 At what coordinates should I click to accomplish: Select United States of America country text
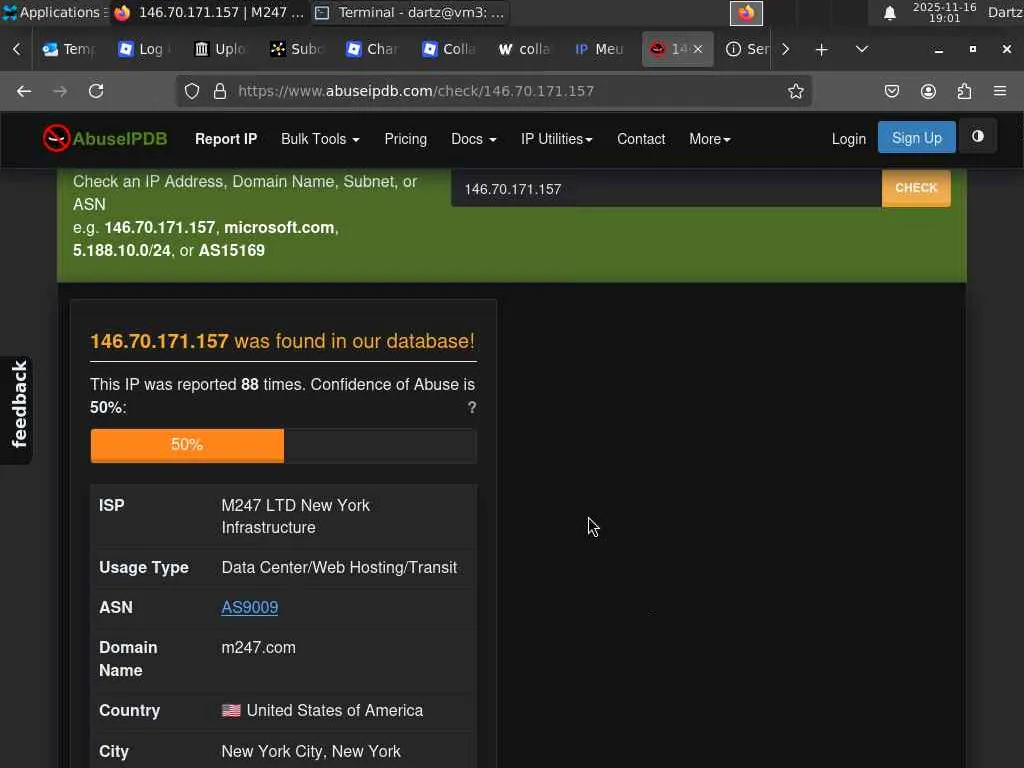click(x=334, y=711)
